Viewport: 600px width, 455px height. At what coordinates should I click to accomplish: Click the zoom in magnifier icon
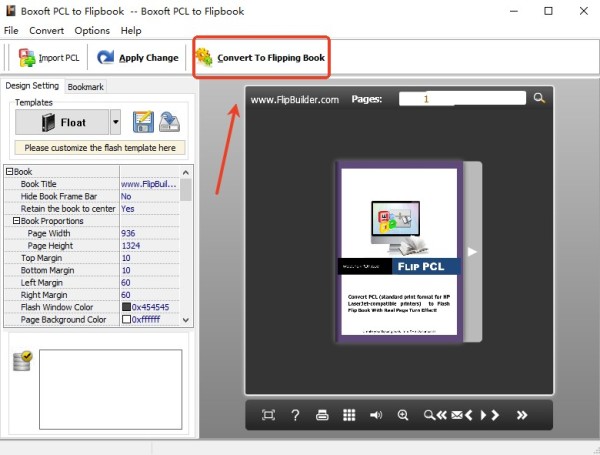[x=403, y=415]
